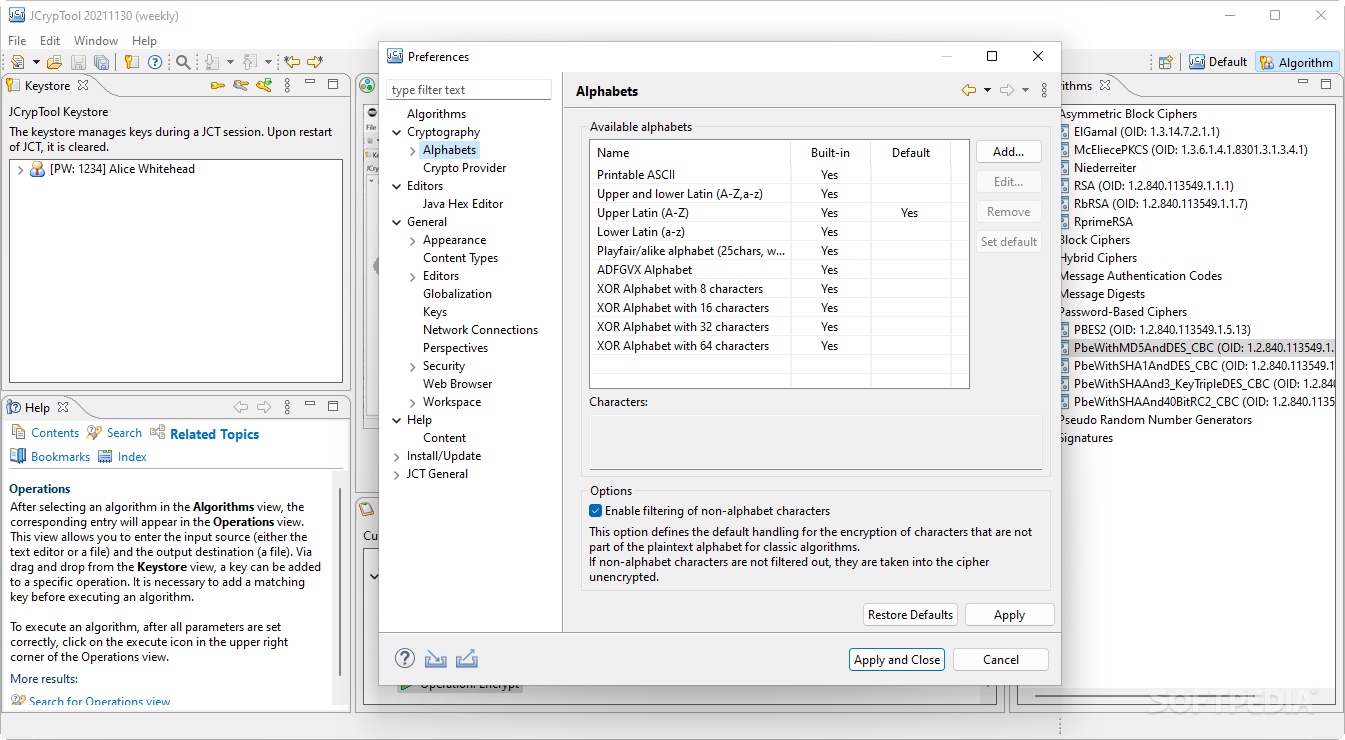Click the Save All icon in toolbar

pyautogui.click(x=101, y=62)
